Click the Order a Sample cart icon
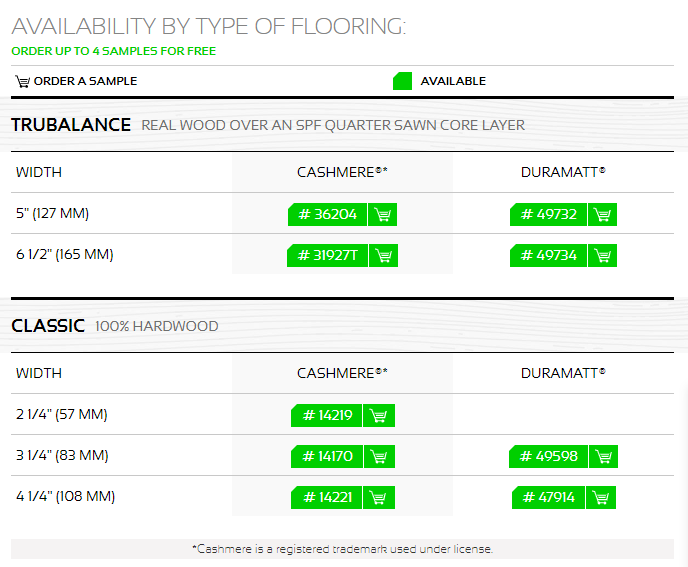This screenshot has height=567, width=688. tap(22, 81)
